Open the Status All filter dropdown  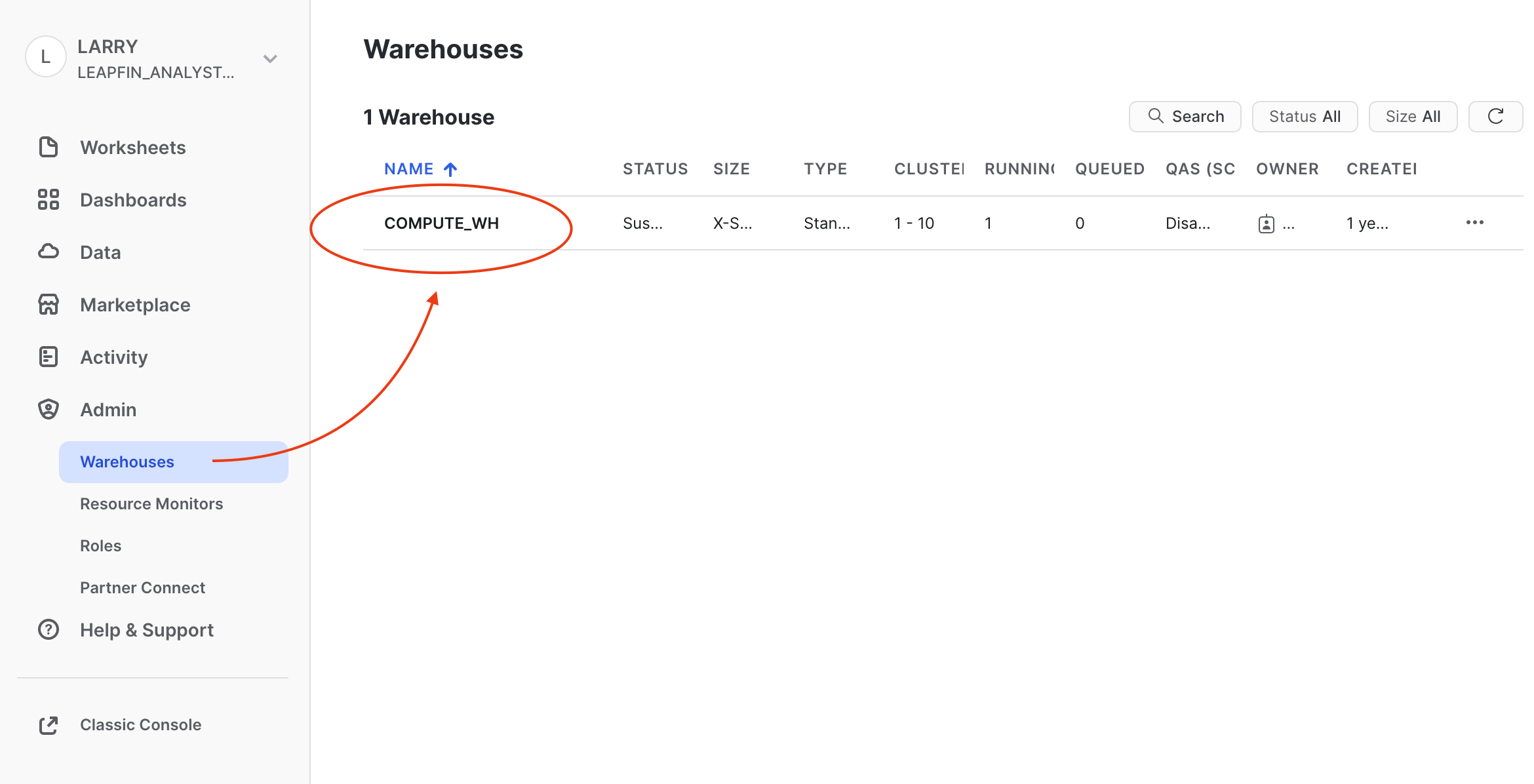pos(1305,117)
